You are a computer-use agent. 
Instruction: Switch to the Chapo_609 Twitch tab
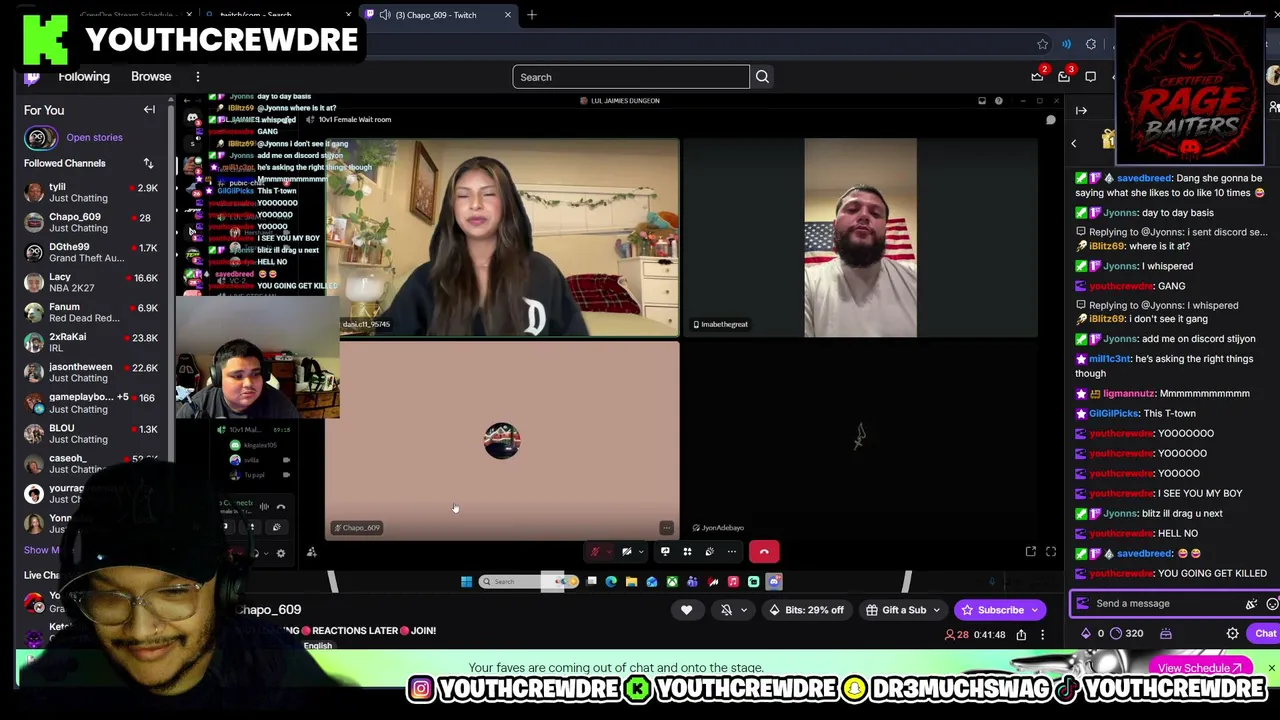tap(436, 15)
